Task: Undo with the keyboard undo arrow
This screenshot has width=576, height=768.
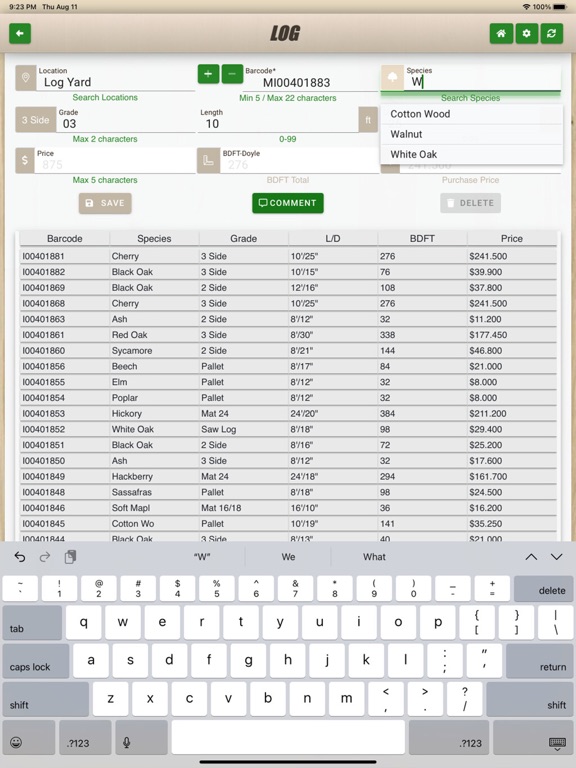Action: [x=20, y=557]
